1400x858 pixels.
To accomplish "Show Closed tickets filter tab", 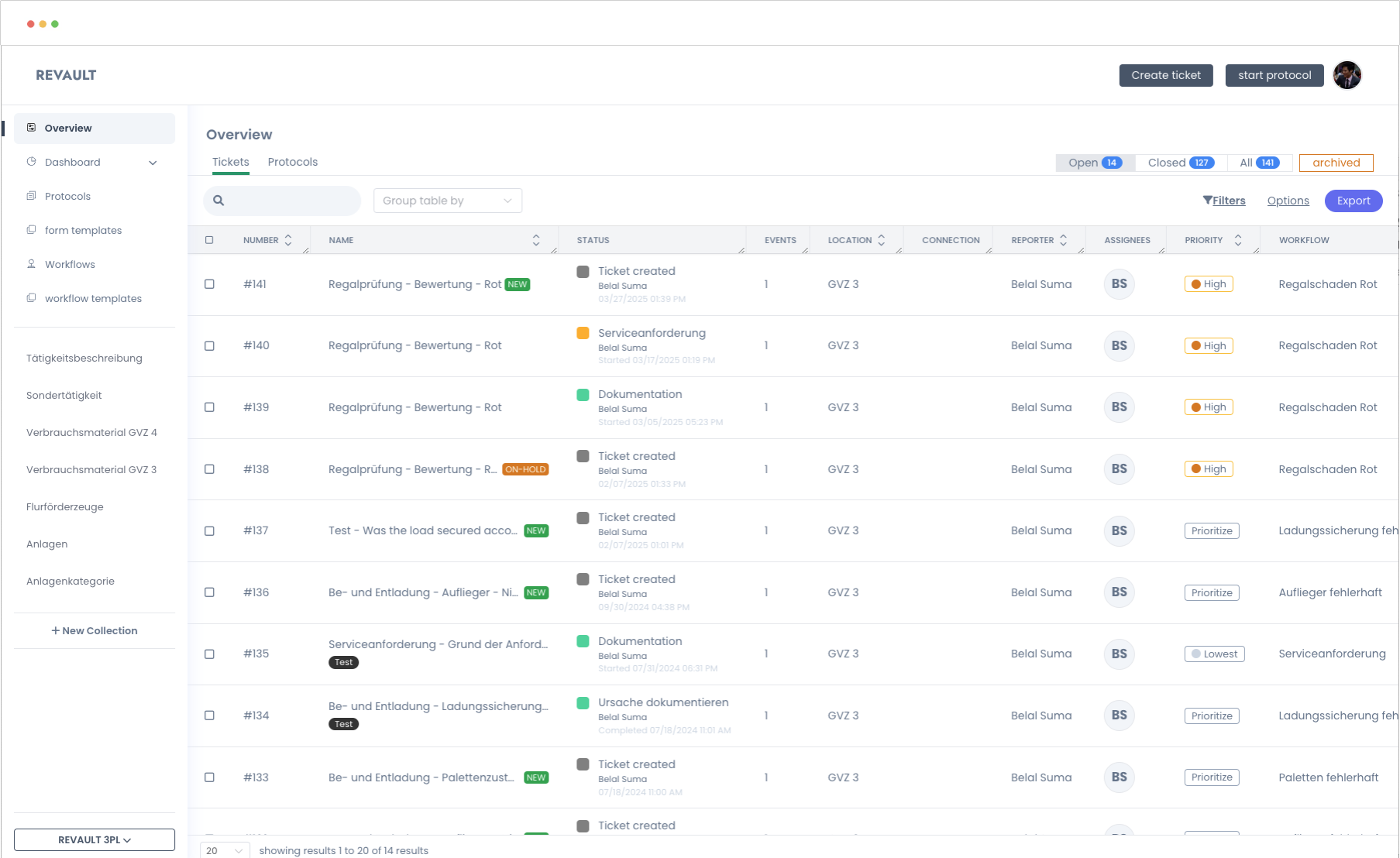I will [1180, 163].
